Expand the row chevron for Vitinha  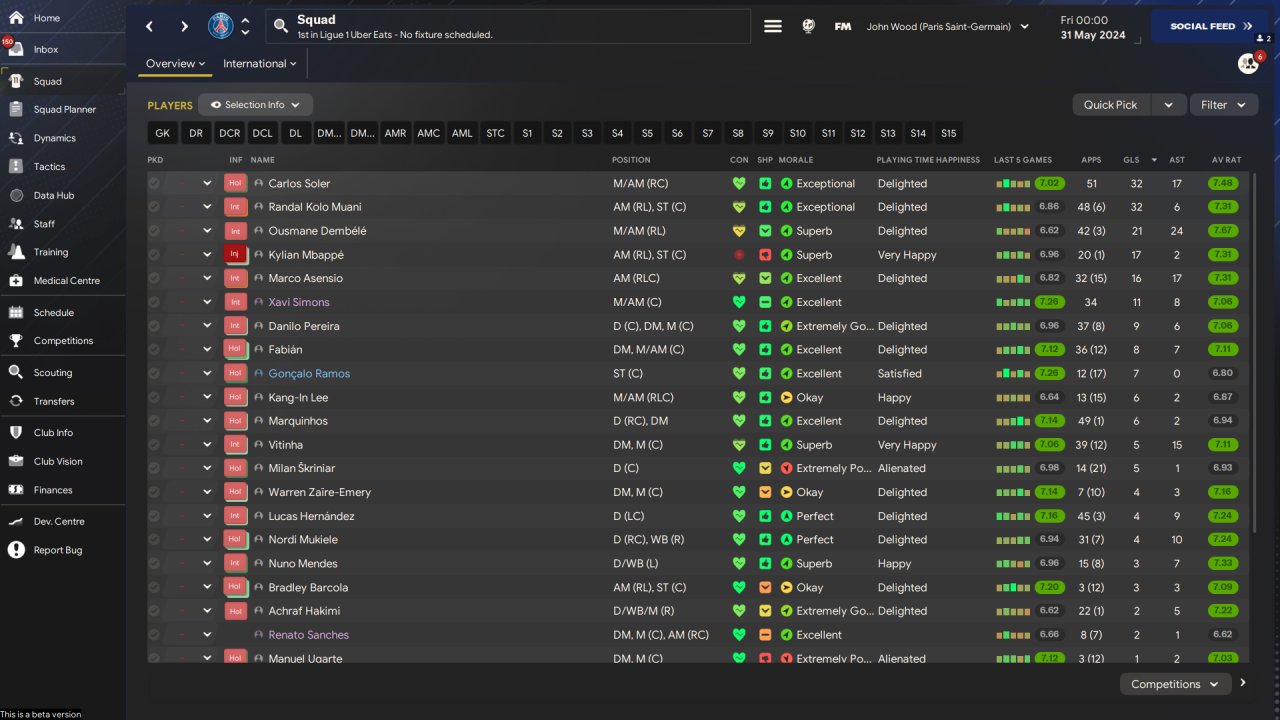[x=207, y=445]
